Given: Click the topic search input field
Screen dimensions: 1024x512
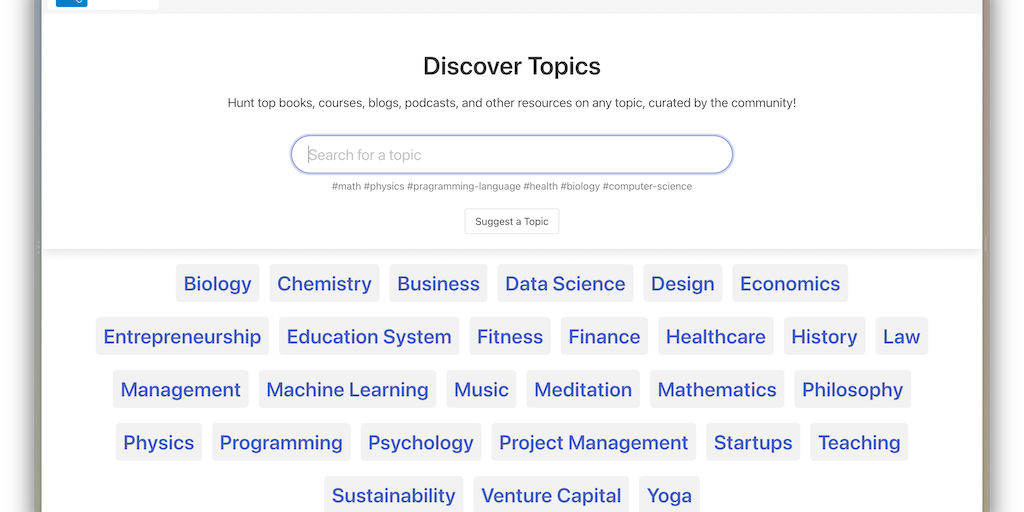Looking at the screenshot, I should pyautogui.click(x=511, y=155).
